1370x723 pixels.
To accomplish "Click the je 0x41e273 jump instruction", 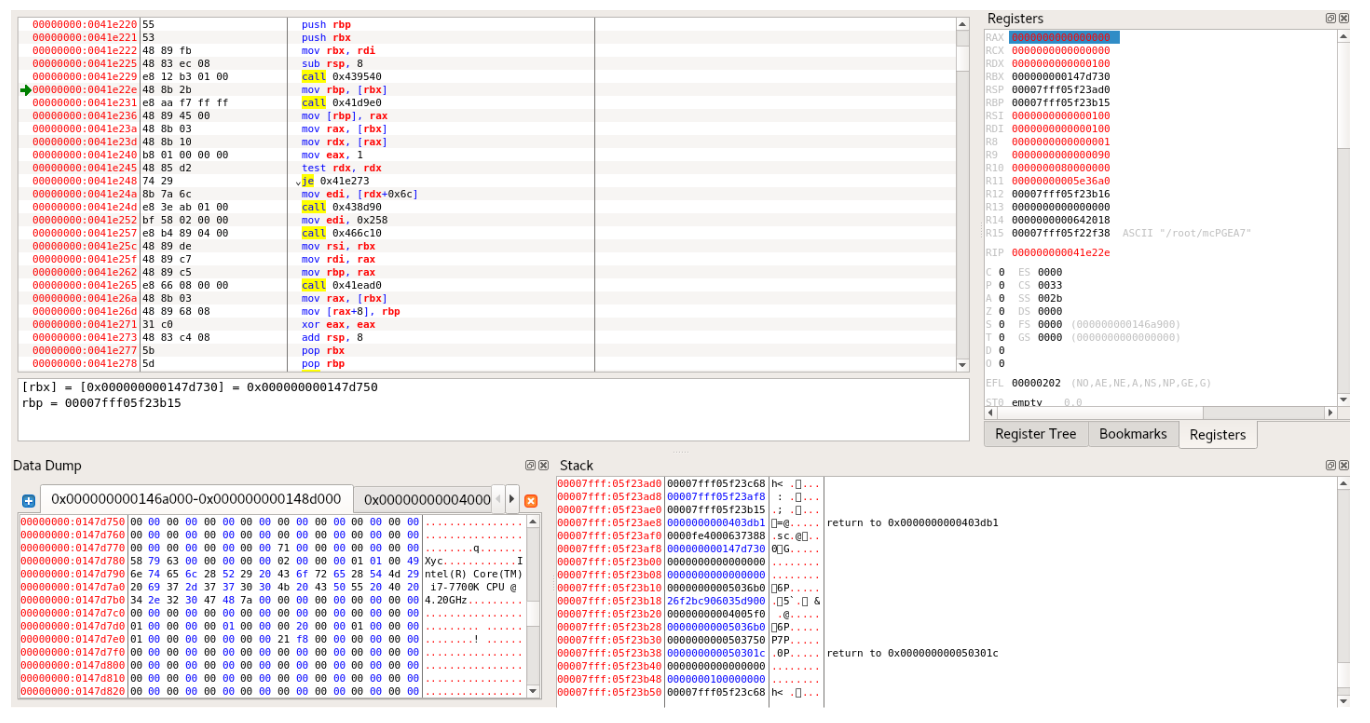I will (338, 181).
